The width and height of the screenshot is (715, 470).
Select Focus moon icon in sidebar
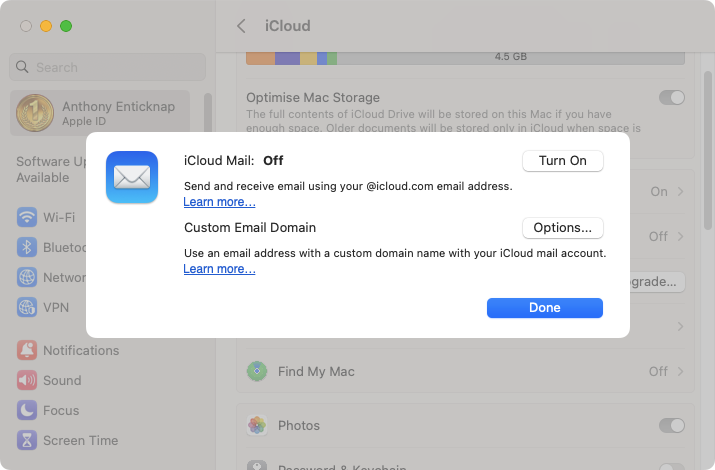[x=27, y=410]
